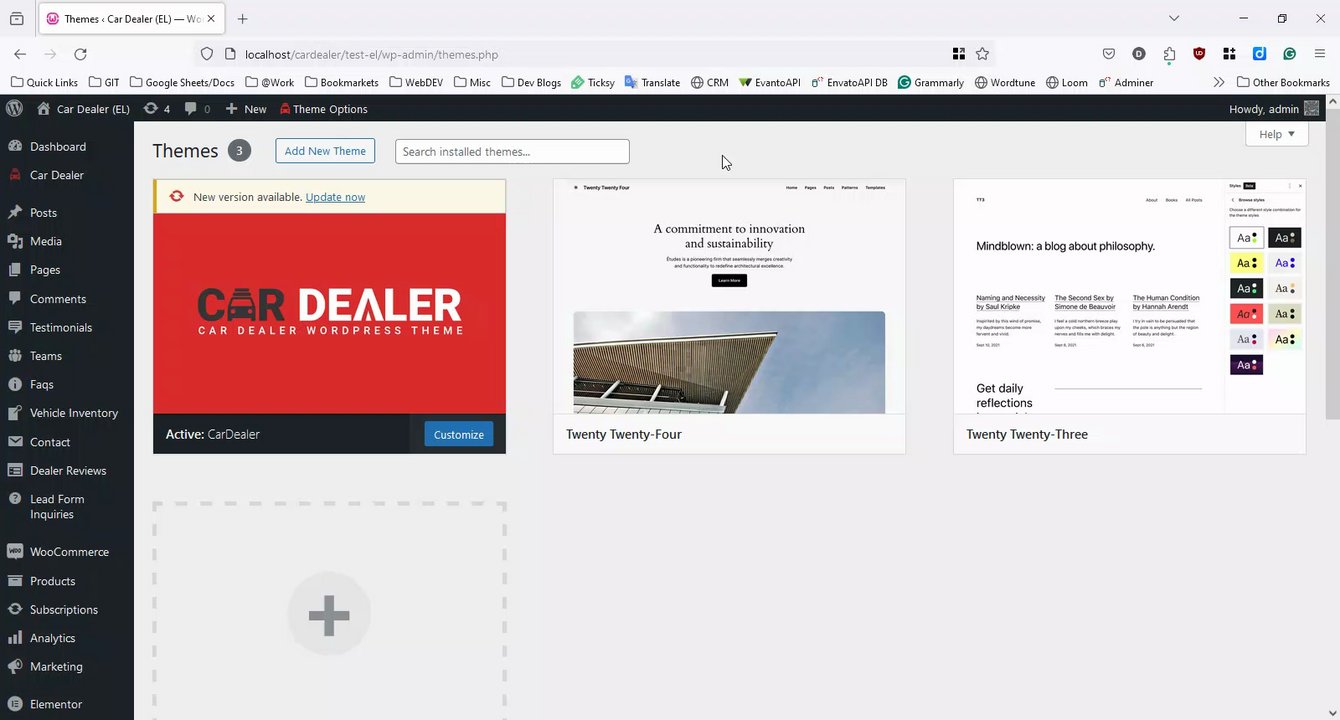Focus the Search installed themes field
This screenshot has height=720, width=1340.
point(512,151)
